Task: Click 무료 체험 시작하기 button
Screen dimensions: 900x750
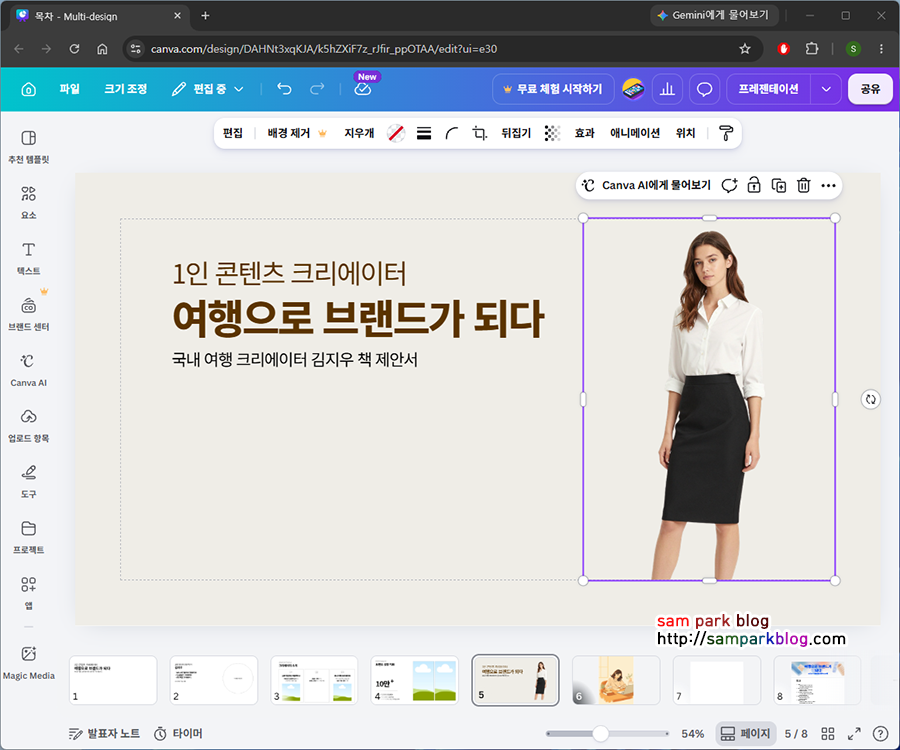Action: (553, 89)
